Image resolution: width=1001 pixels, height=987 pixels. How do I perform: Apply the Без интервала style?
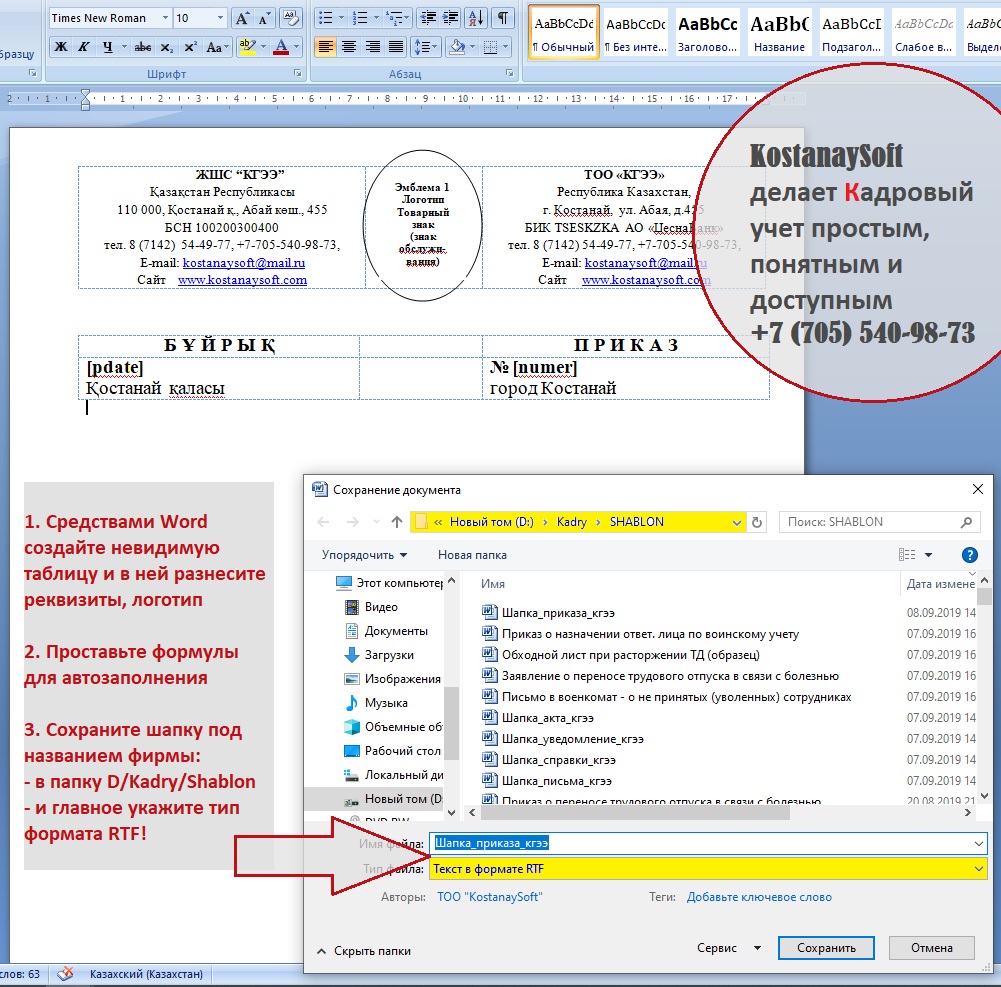(635, 33)
